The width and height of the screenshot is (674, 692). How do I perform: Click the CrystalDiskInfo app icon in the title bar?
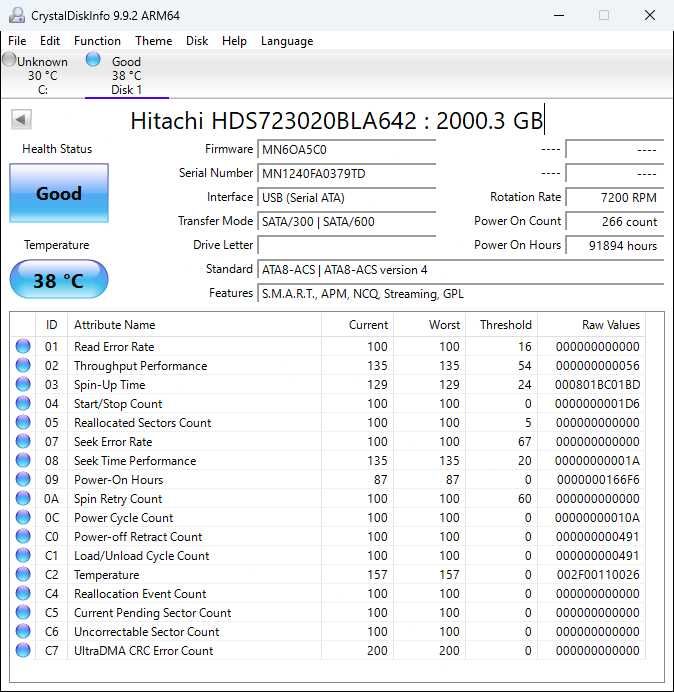17,15
